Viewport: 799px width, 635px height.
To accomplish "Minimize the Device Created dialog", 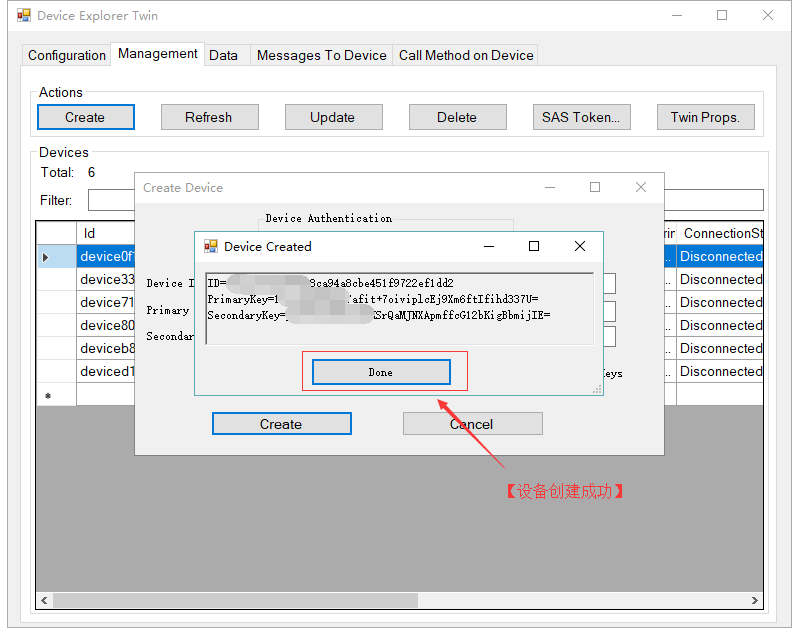I will 488,246.
